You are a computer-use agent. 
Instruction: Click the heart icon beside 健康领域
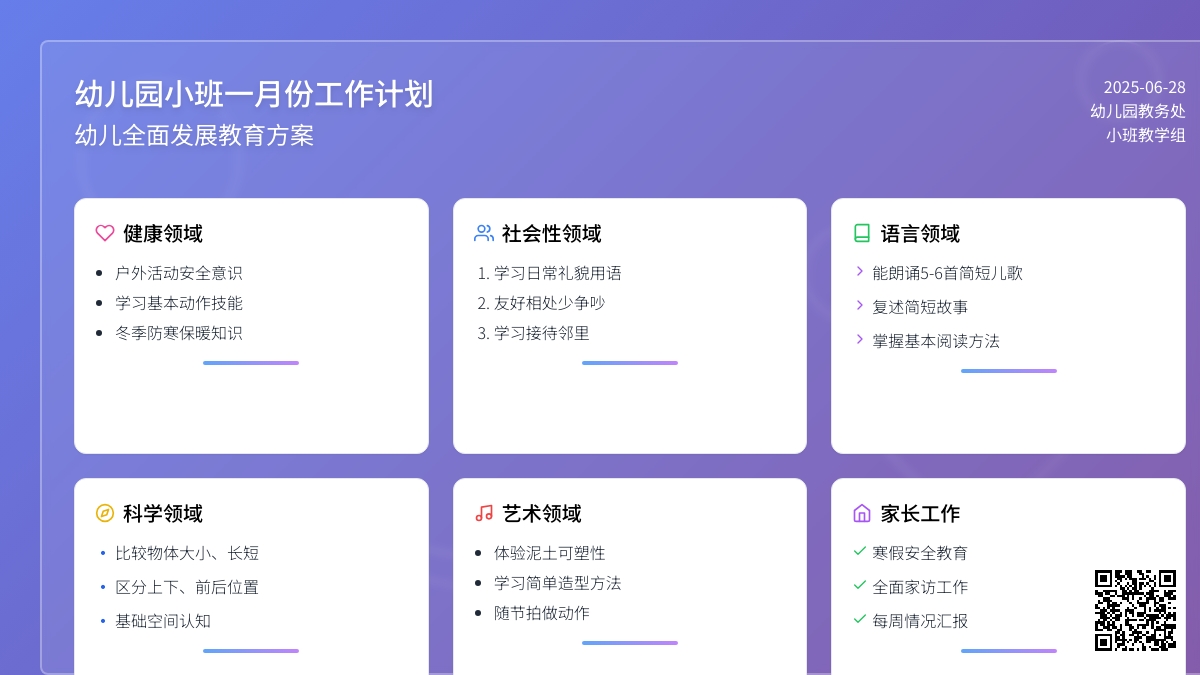(x=105, y=233)
